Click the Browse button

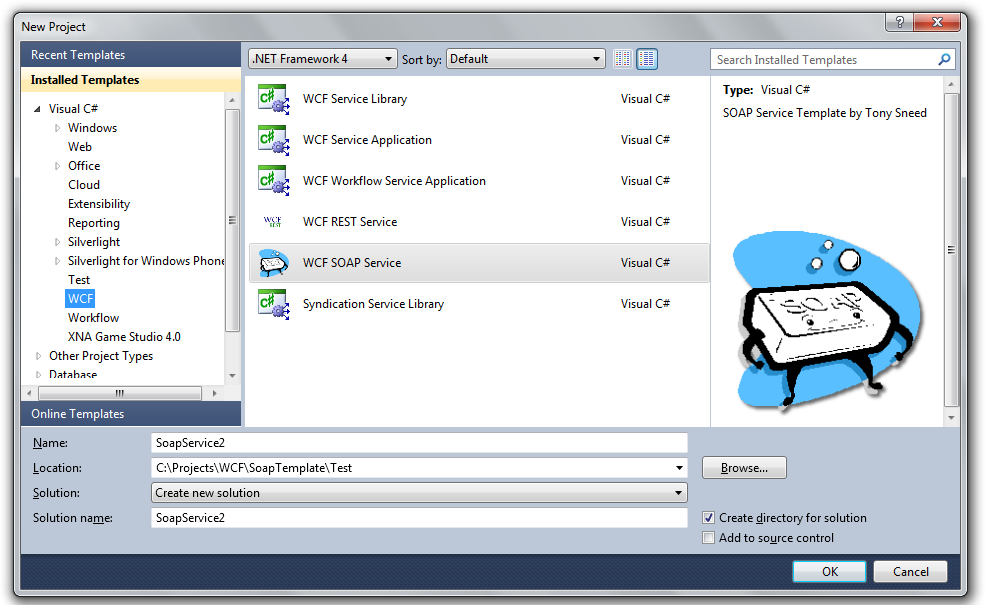(743, 467)
